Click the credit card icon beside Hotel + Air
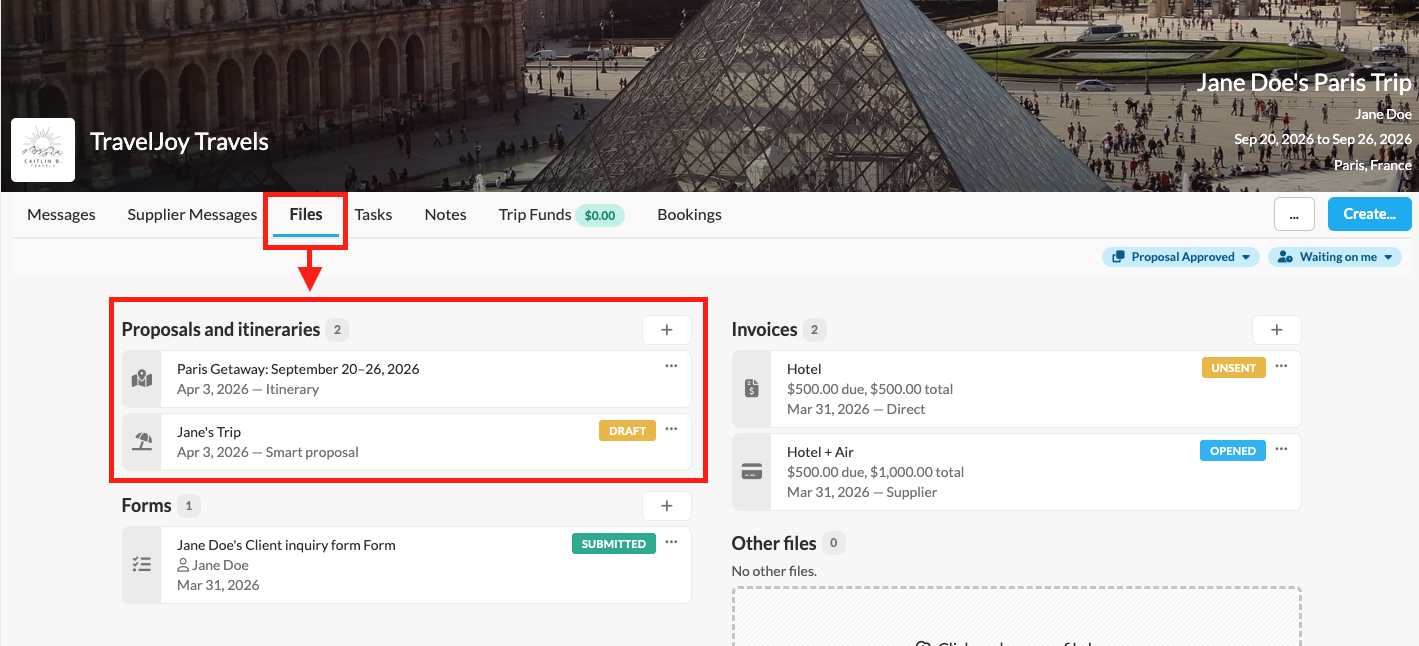This screenshot has width=1419, height=646. (x=752, y=472)
